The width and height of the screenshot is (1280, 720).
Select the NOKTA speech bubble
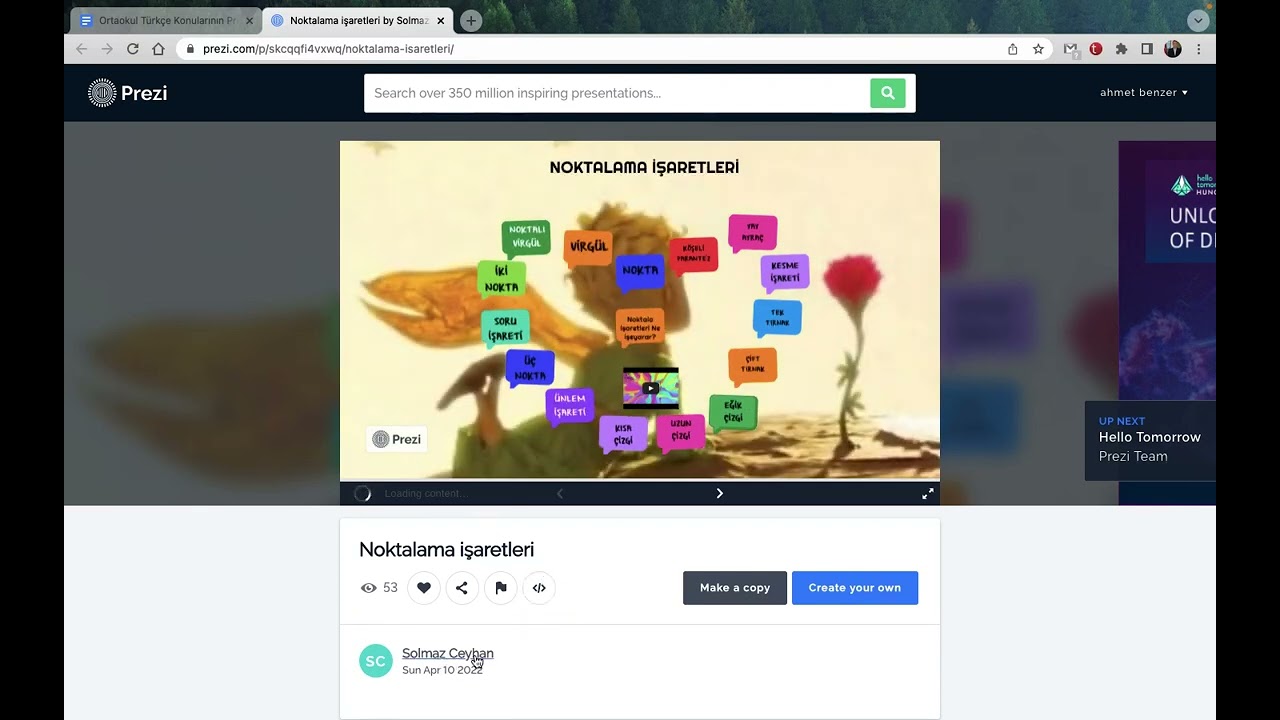640,271
